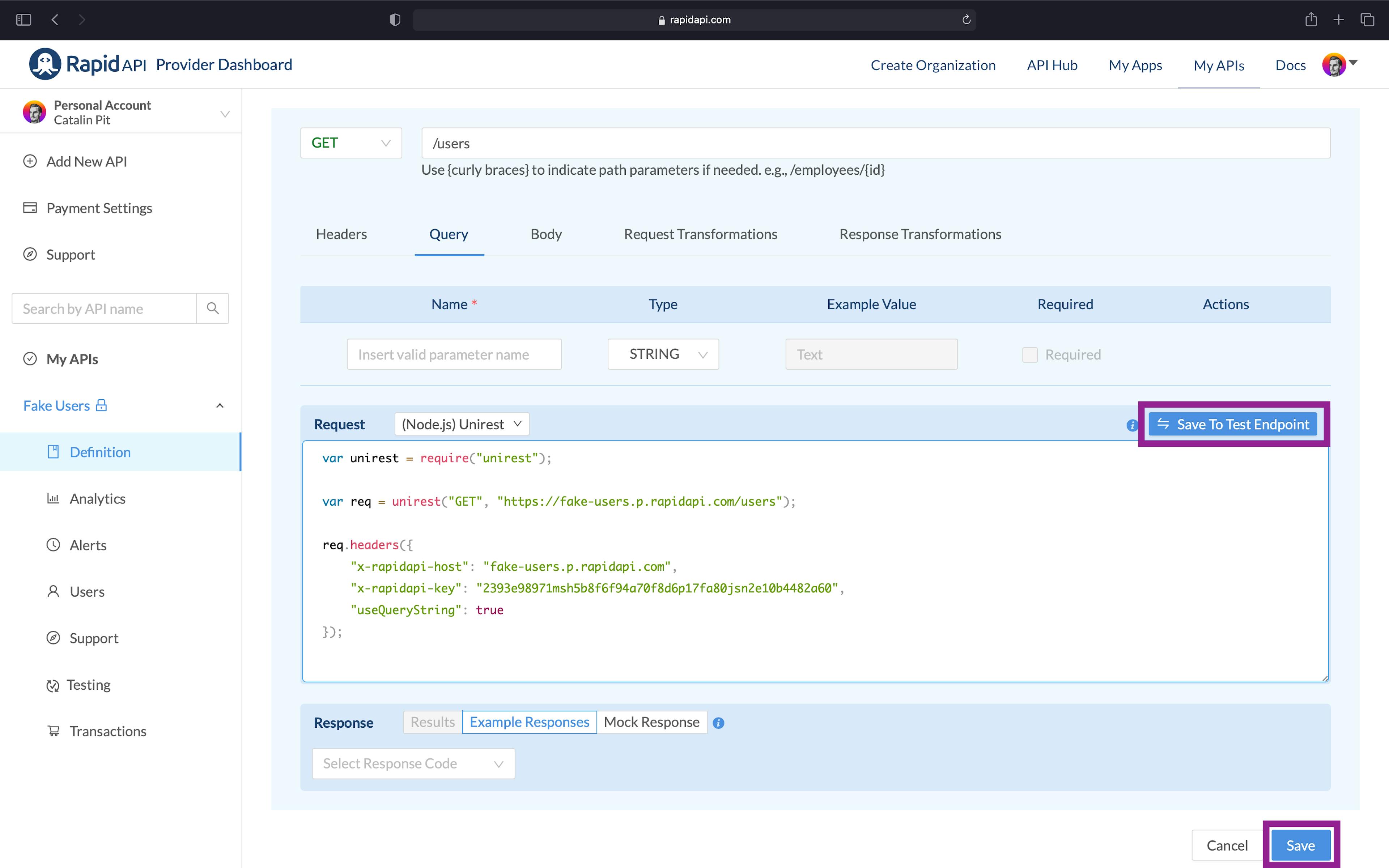Go back with the browser back arrow
This screenshot has height=868, width=1389.
[55, 20]
